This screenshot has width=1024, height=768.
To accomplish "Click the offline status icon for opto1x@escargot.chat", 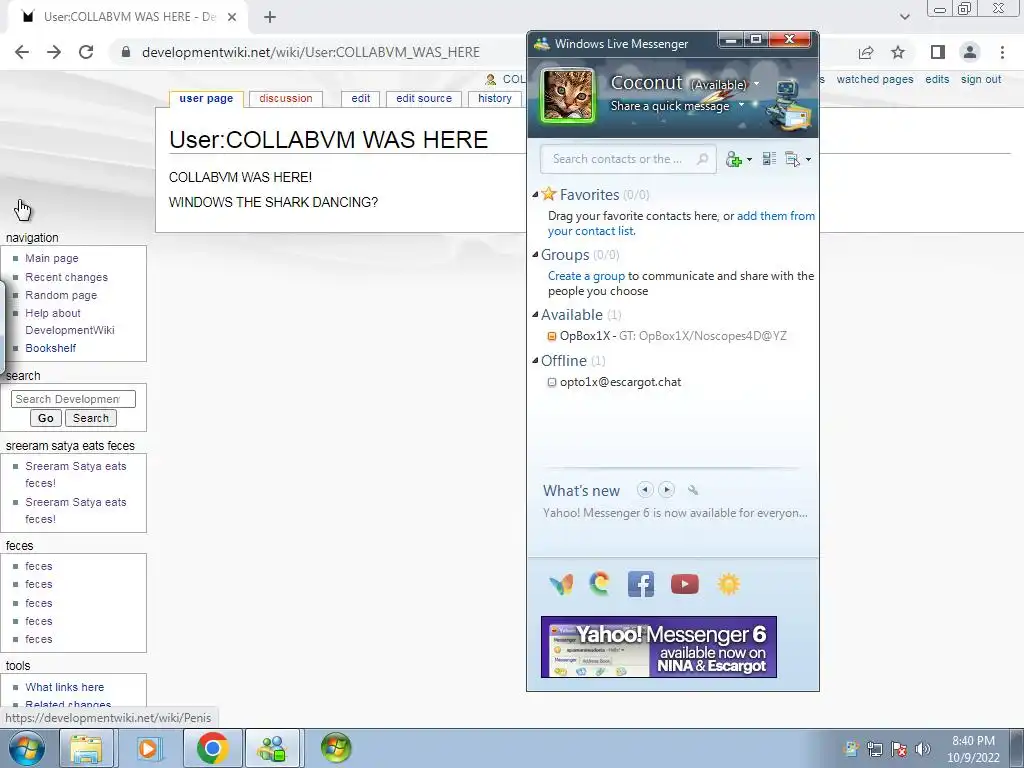I will 552,383.
